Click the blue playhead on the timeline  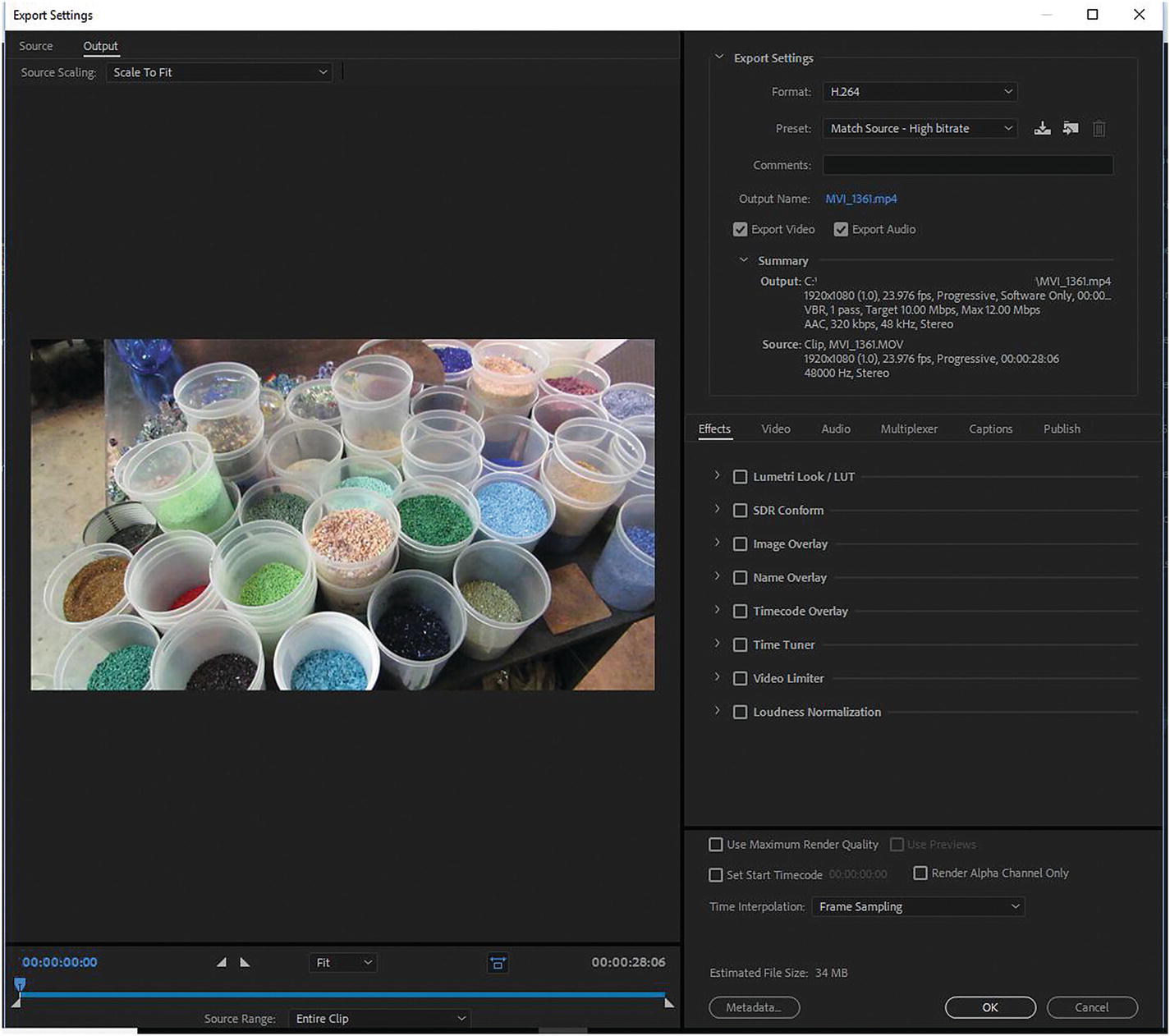[20, 984]
